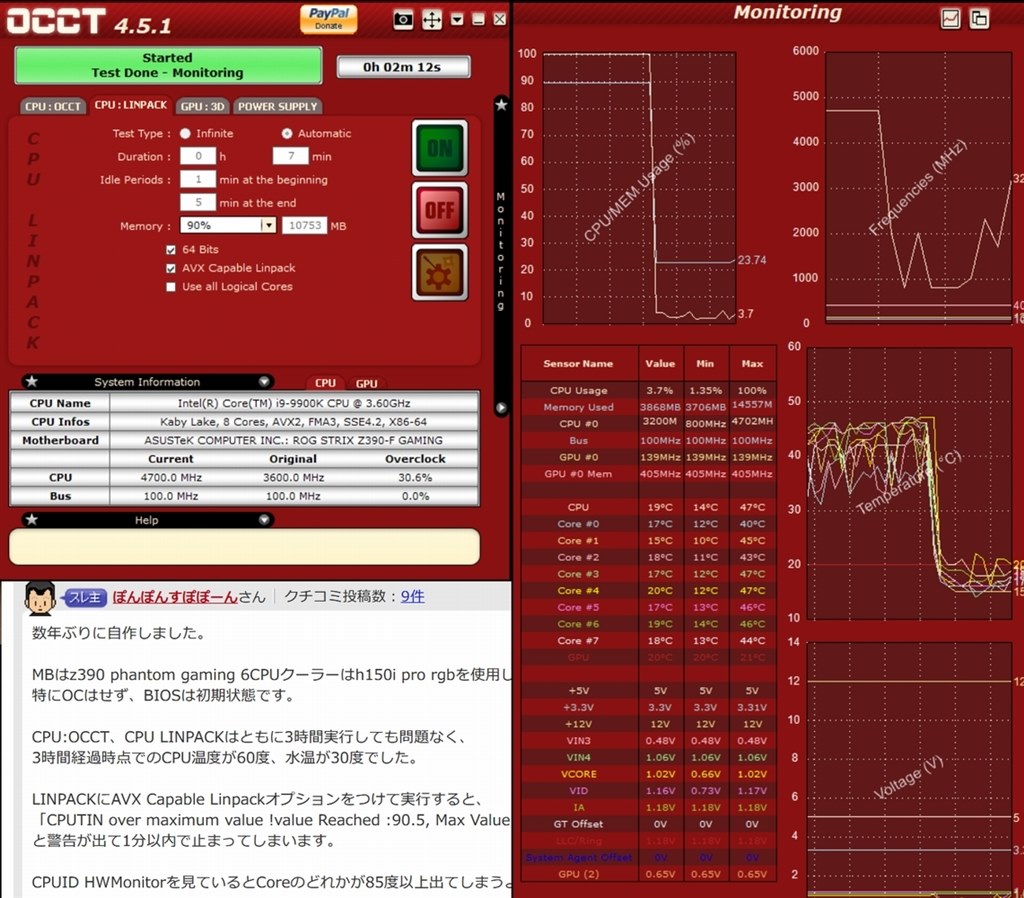Click star icon atop Monitoring strip
Image resolution: width=1024 pixels, height=898 pixels.
[501, 104]
